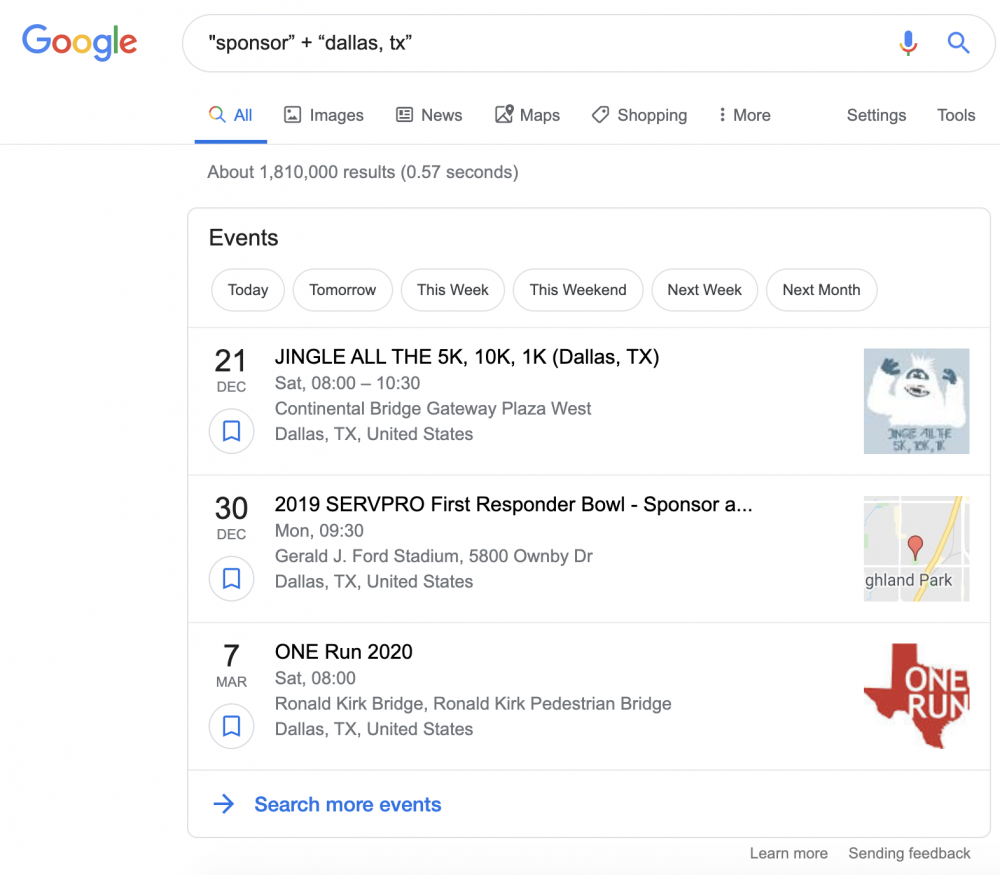Viewport: 1000px width, 875px height.
Task: Switch to the Images tab
Action: (324, 115)
